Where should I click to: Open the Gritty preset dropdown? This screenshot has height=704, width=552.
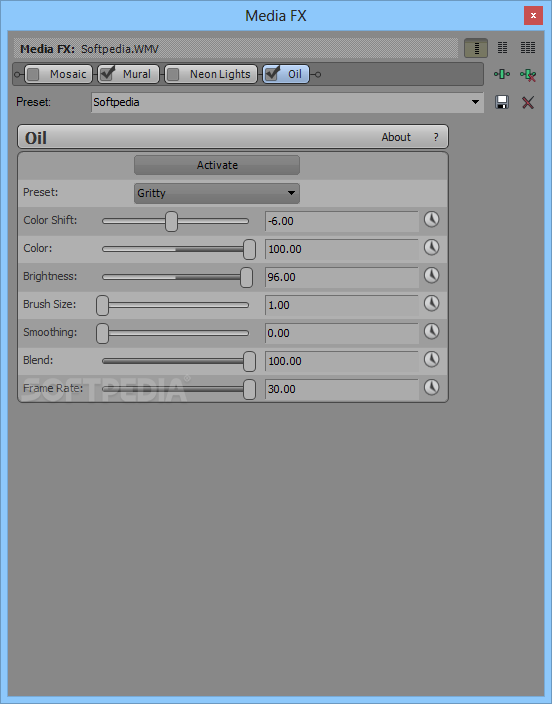(x=217, y=193)
